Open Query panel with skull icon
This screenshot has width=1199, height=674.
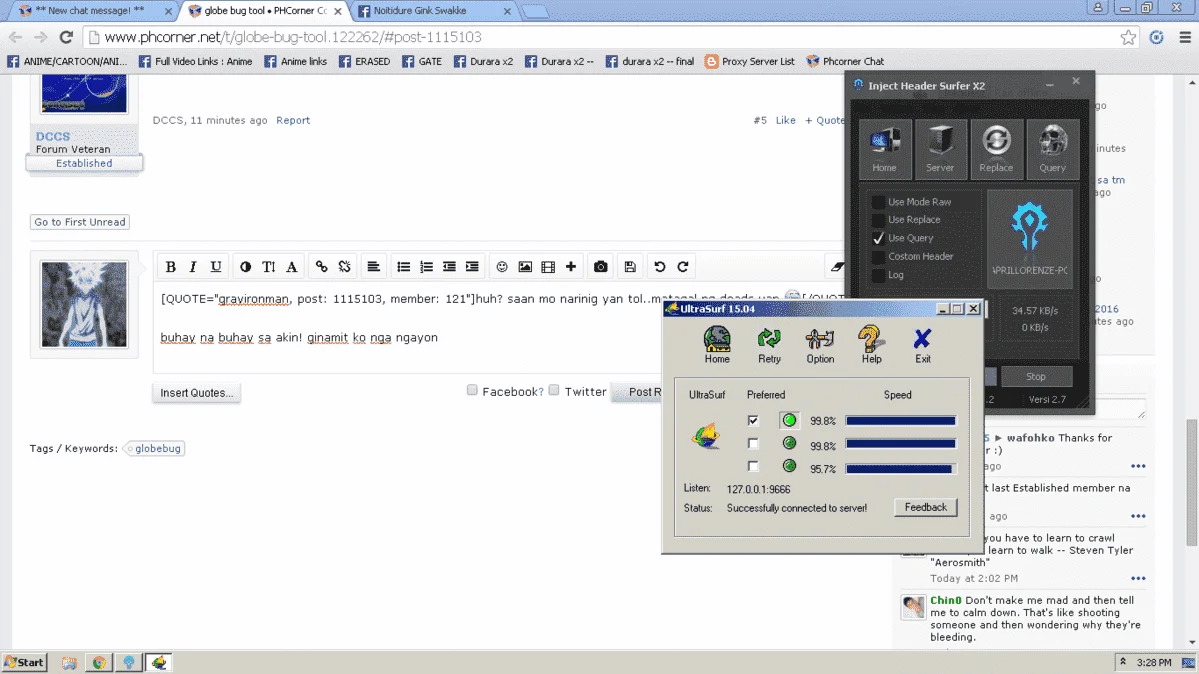coord(1052,148)
